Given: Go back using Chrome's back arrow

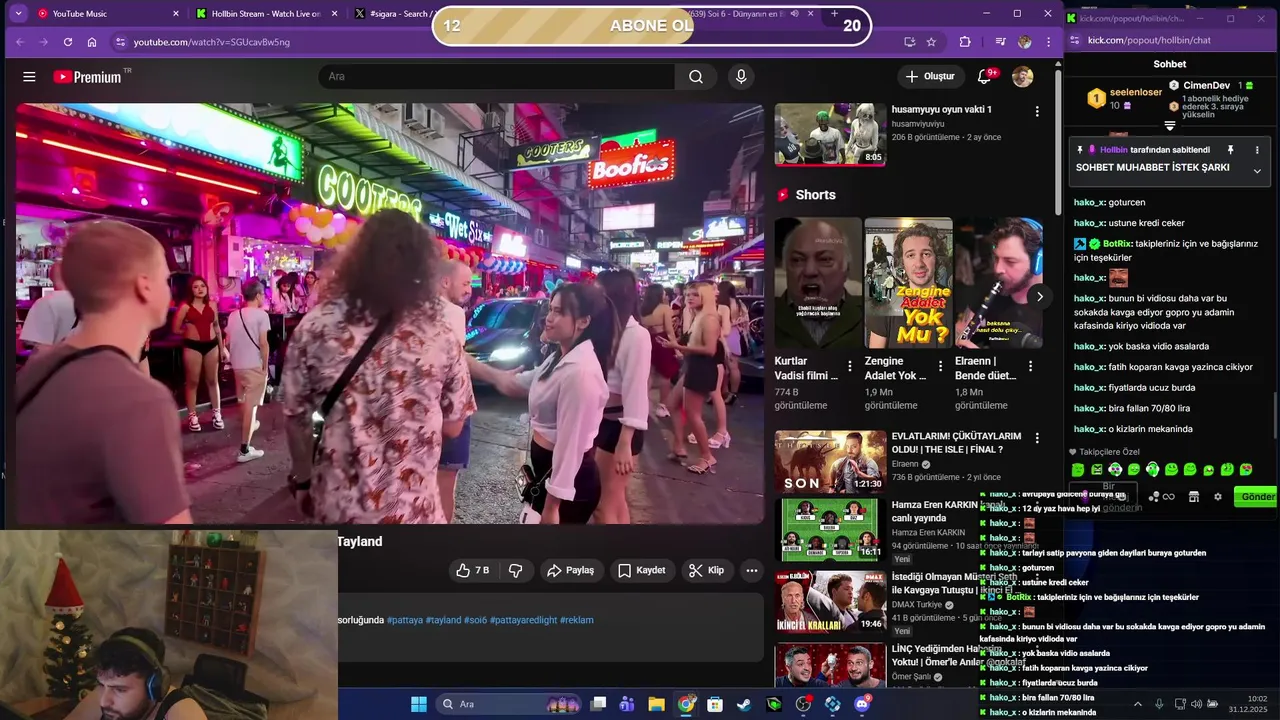Looking at the screenshot, I should coord(20,42).
